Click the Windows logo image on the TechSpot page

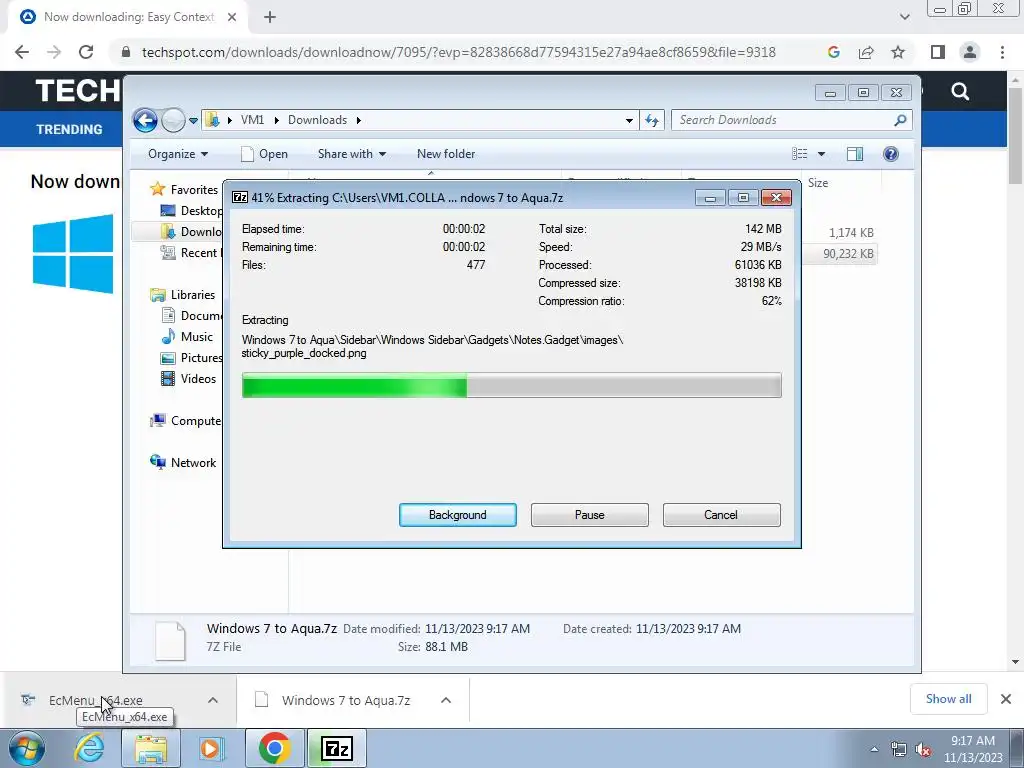(x=73, y=253)
